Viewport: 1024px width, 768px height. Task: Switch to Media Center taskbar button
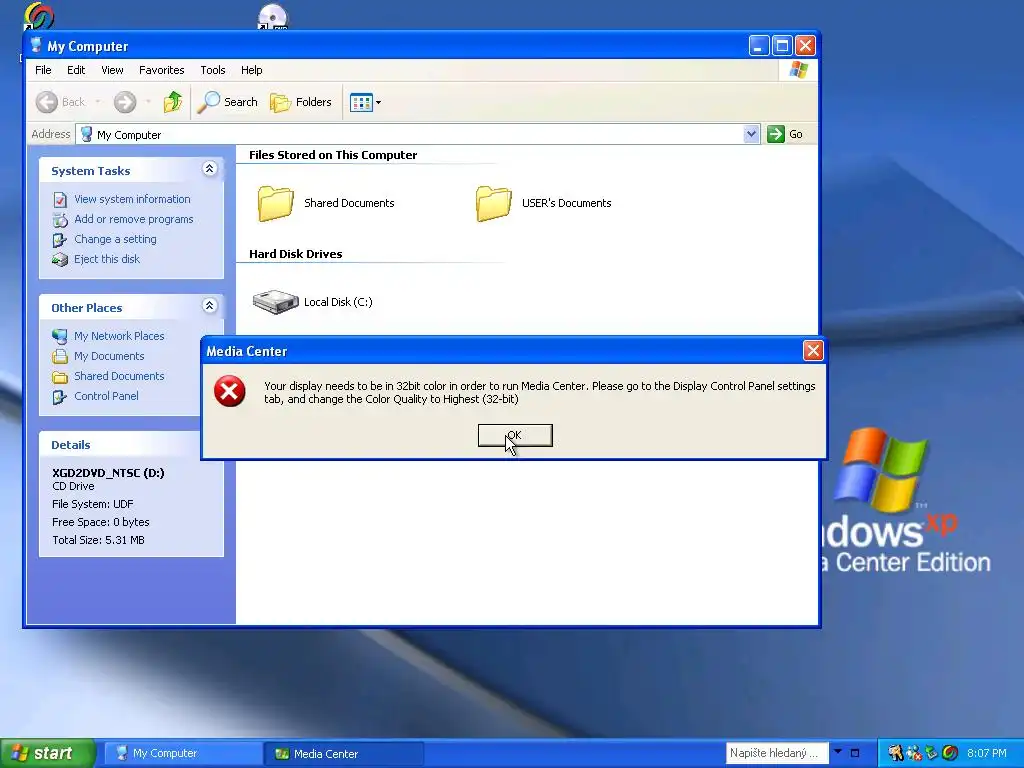click(344, 754)
